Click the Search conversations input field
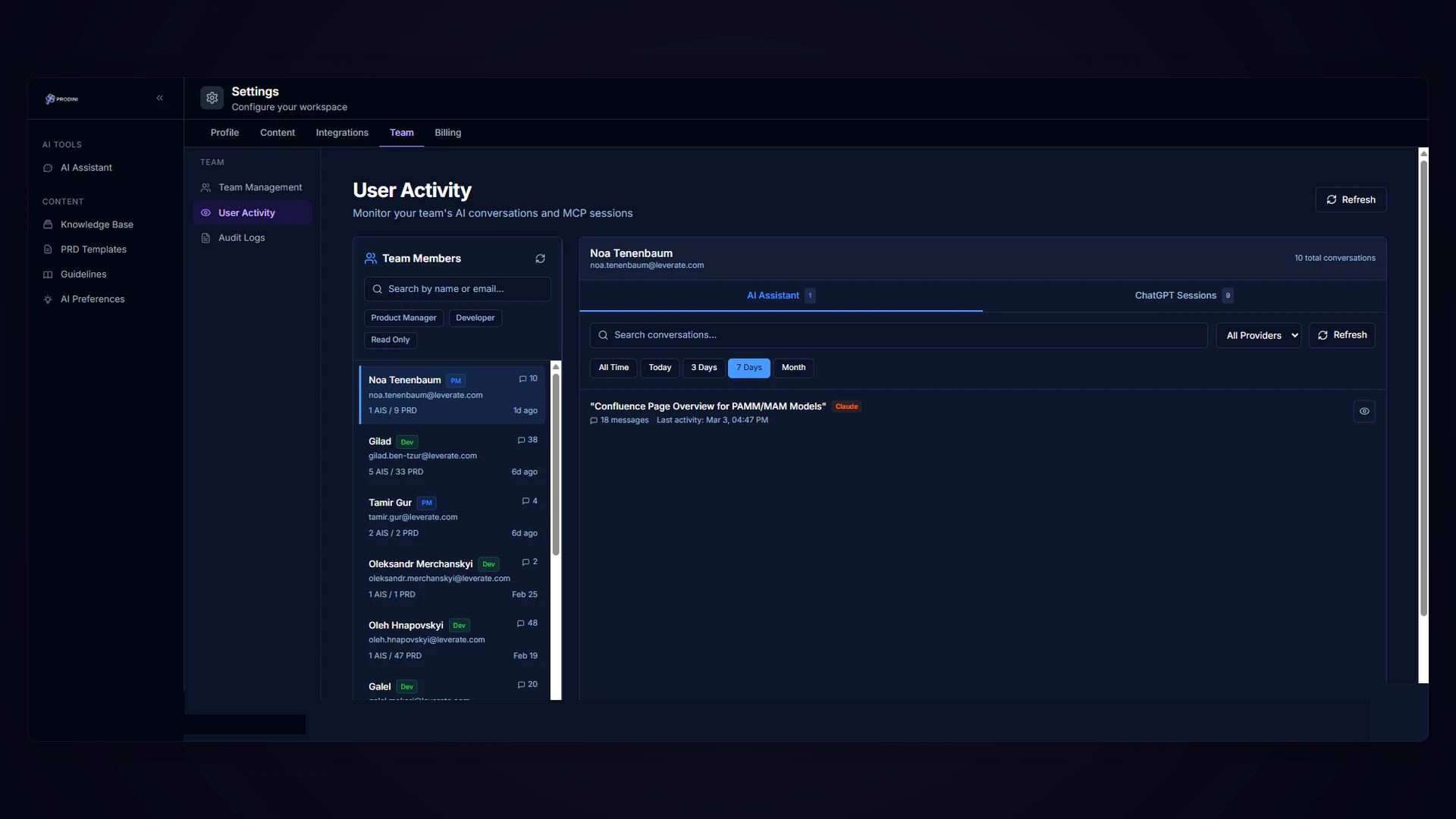Image resolution: width=1456 pixels, height=819 pixels. coord(899,335)
